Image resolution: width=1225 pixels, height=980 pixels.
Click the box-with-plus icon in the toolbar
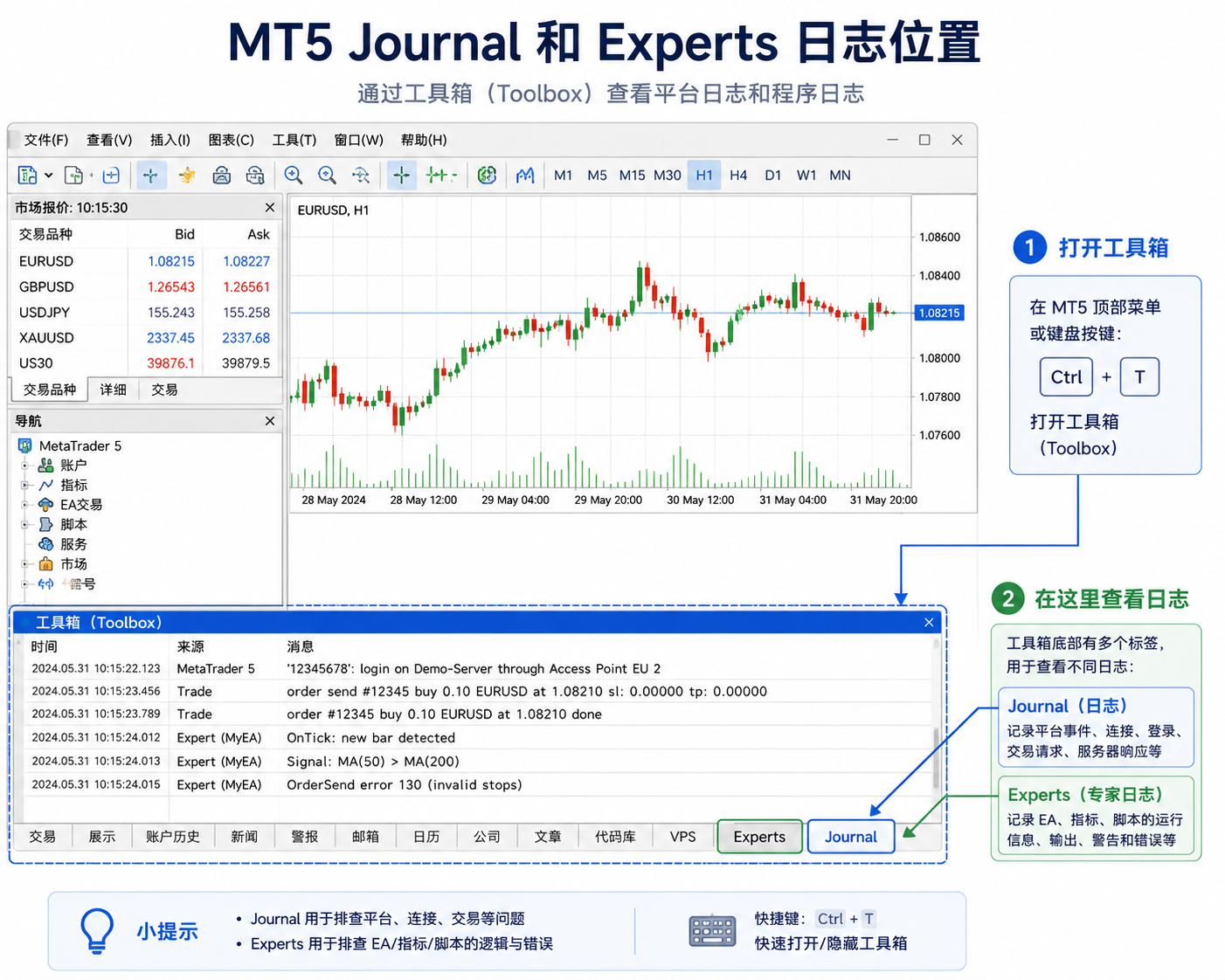111,176
